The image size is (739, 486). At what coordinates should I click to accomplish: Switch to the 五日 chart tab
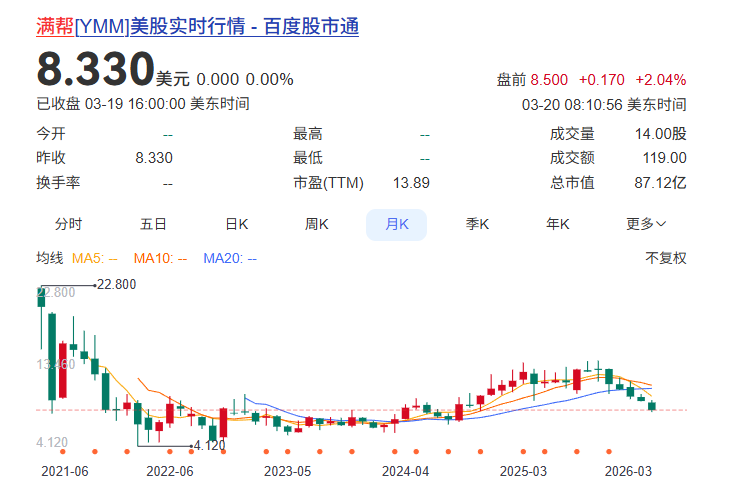point(153,224)
